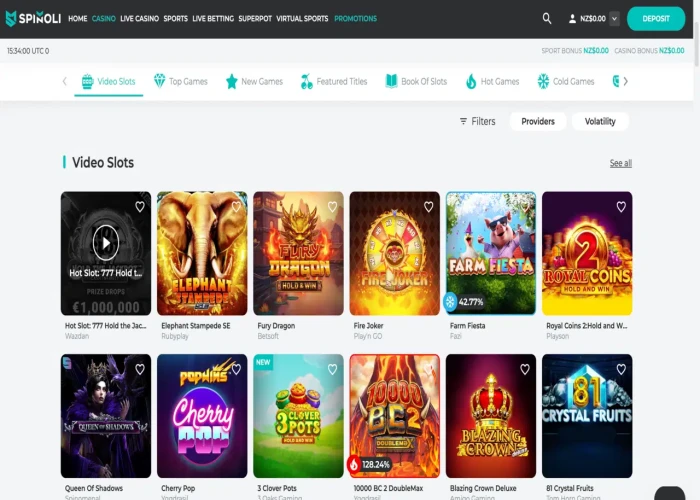Click the Spinoli logo

point(33,18)
